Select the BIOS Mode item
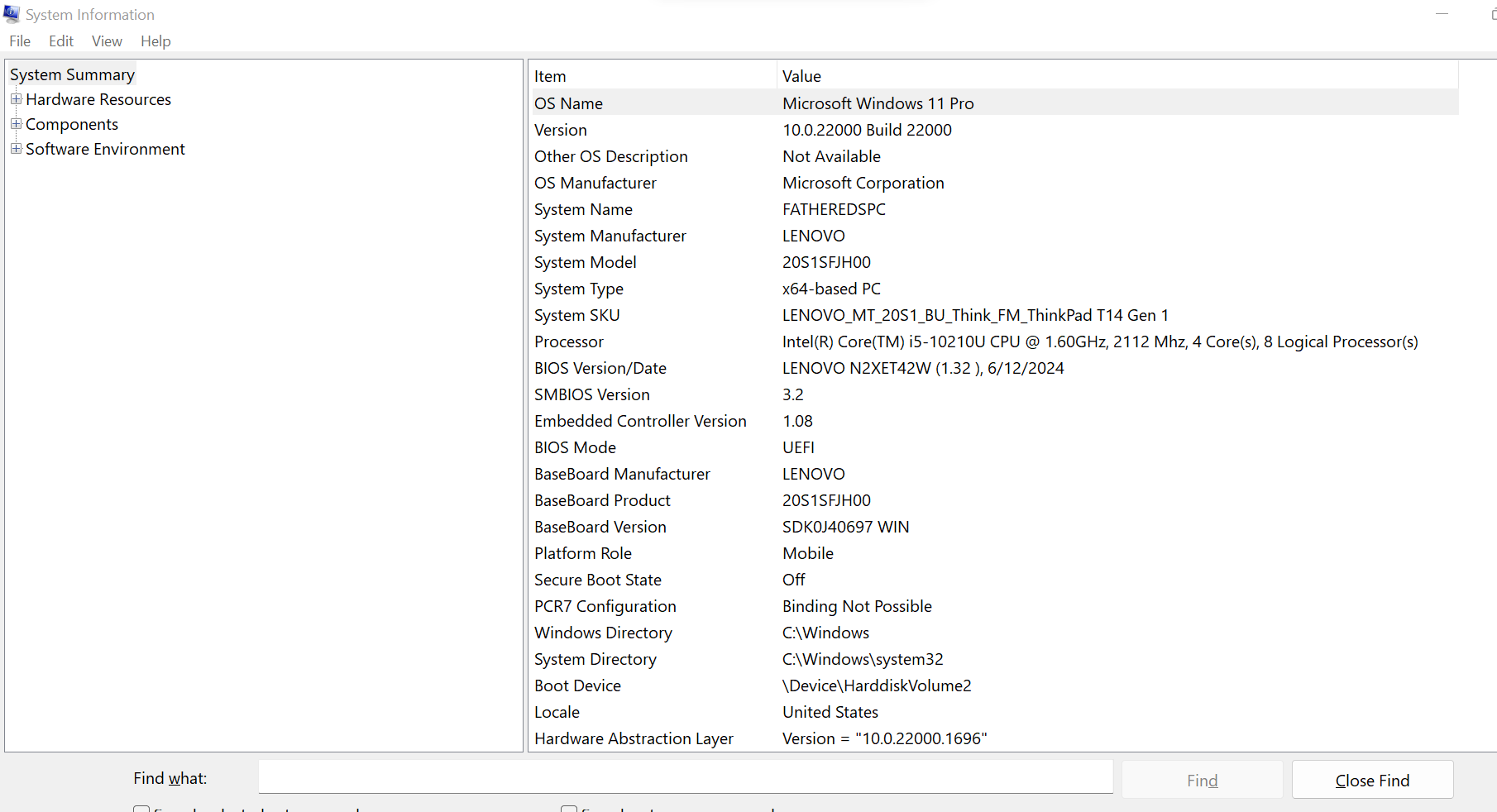1497x812 pixels. [575, 447]
